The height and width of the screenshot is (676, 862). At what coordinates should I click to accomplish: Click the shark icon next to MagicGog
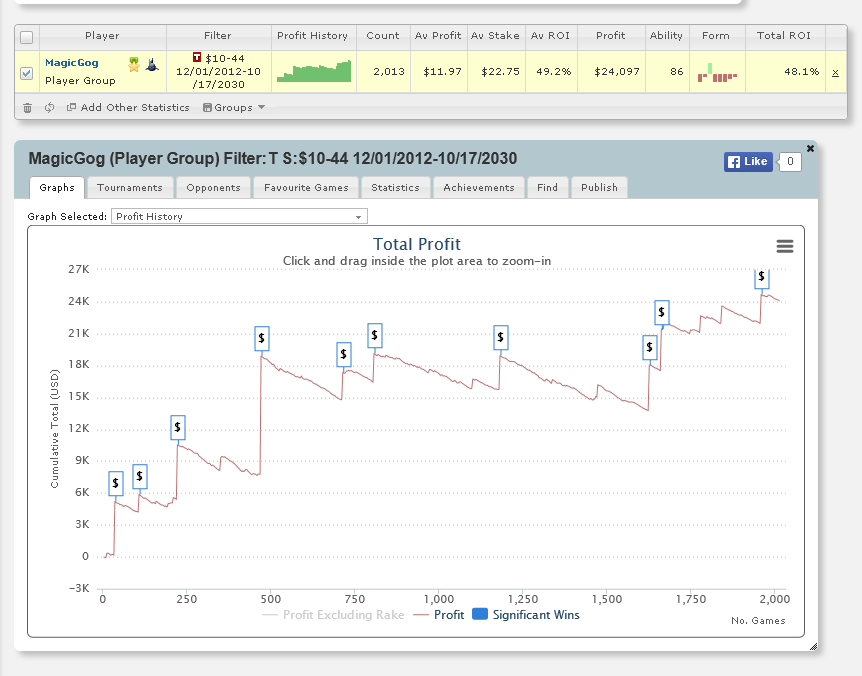[x=152, y=65]
